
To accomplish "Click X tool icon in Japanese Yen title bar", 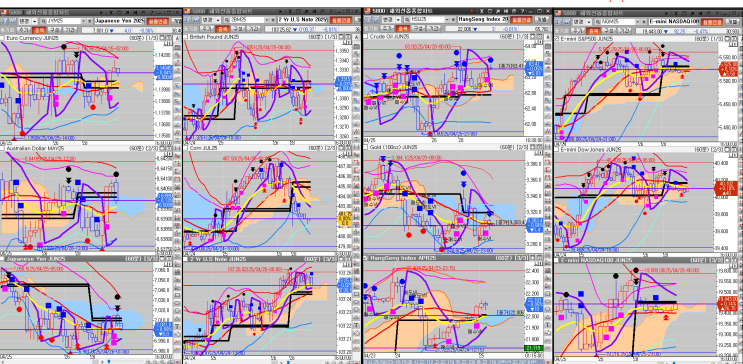I will coord(111,13).
